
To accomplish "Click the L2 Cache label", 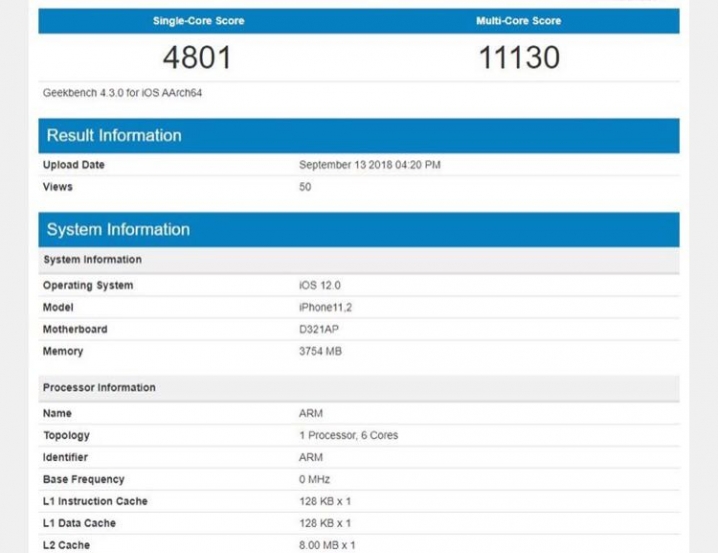I will click(x=66, y=545).
